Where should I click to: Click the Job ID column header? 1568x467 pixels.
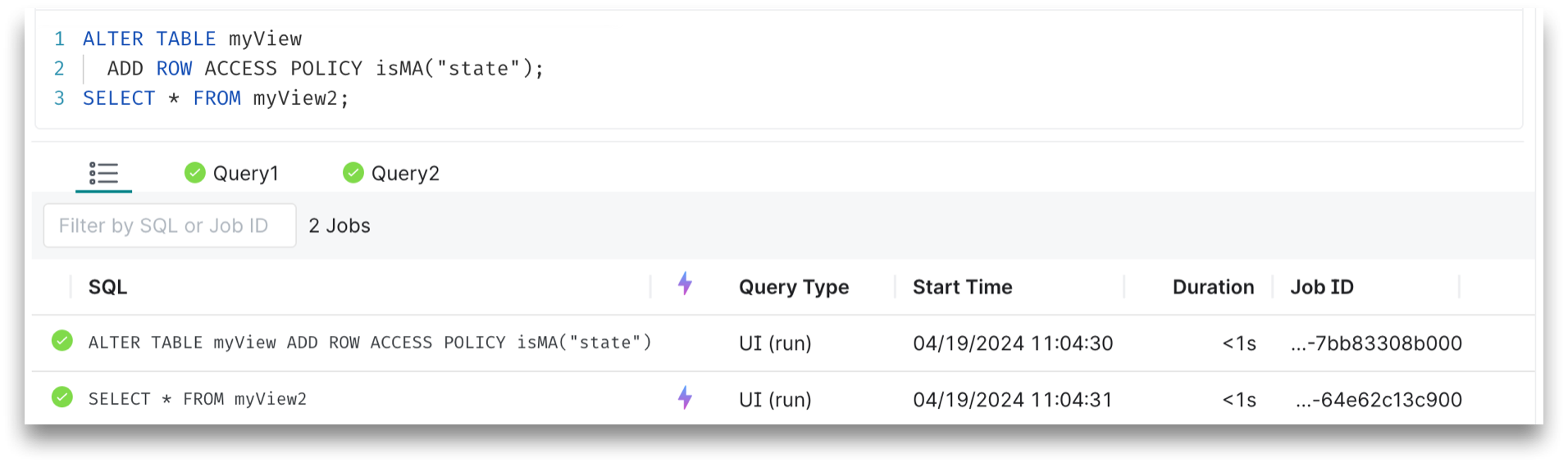[x=1321, y=288]
